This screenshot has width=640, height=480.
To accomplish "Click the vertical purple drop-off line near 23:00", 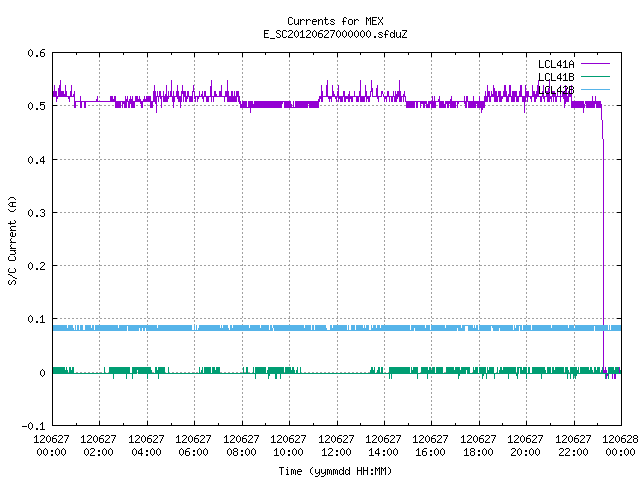I will pyautogui.click(x=603, y=253).
